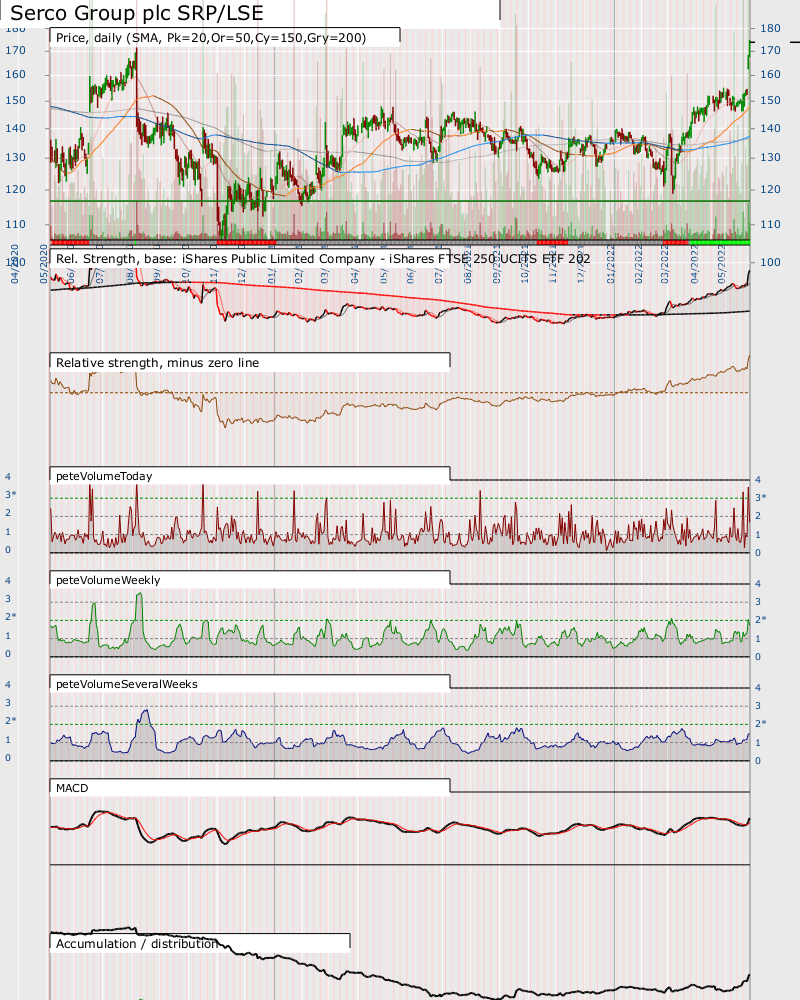Click the '05/2020' date axis label
This screenshot has width=800, height=1000.
(x=44, y=263)
